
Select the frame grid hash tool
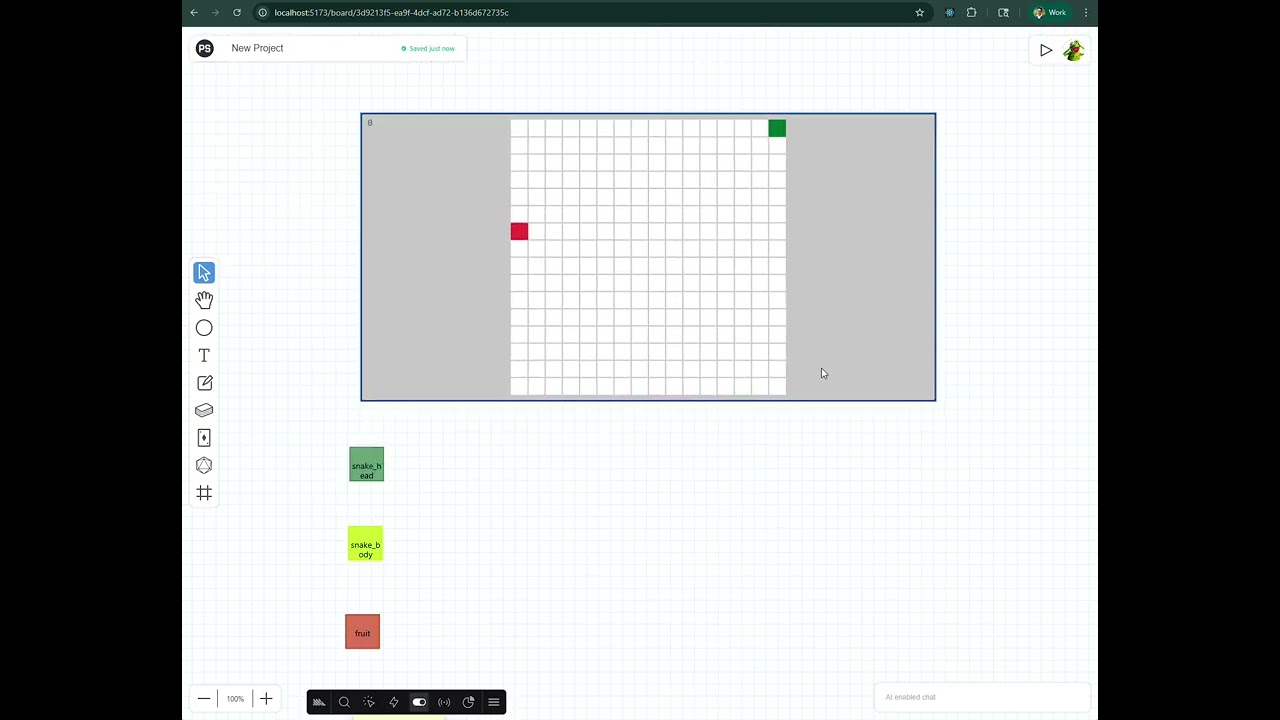(204, 493)
